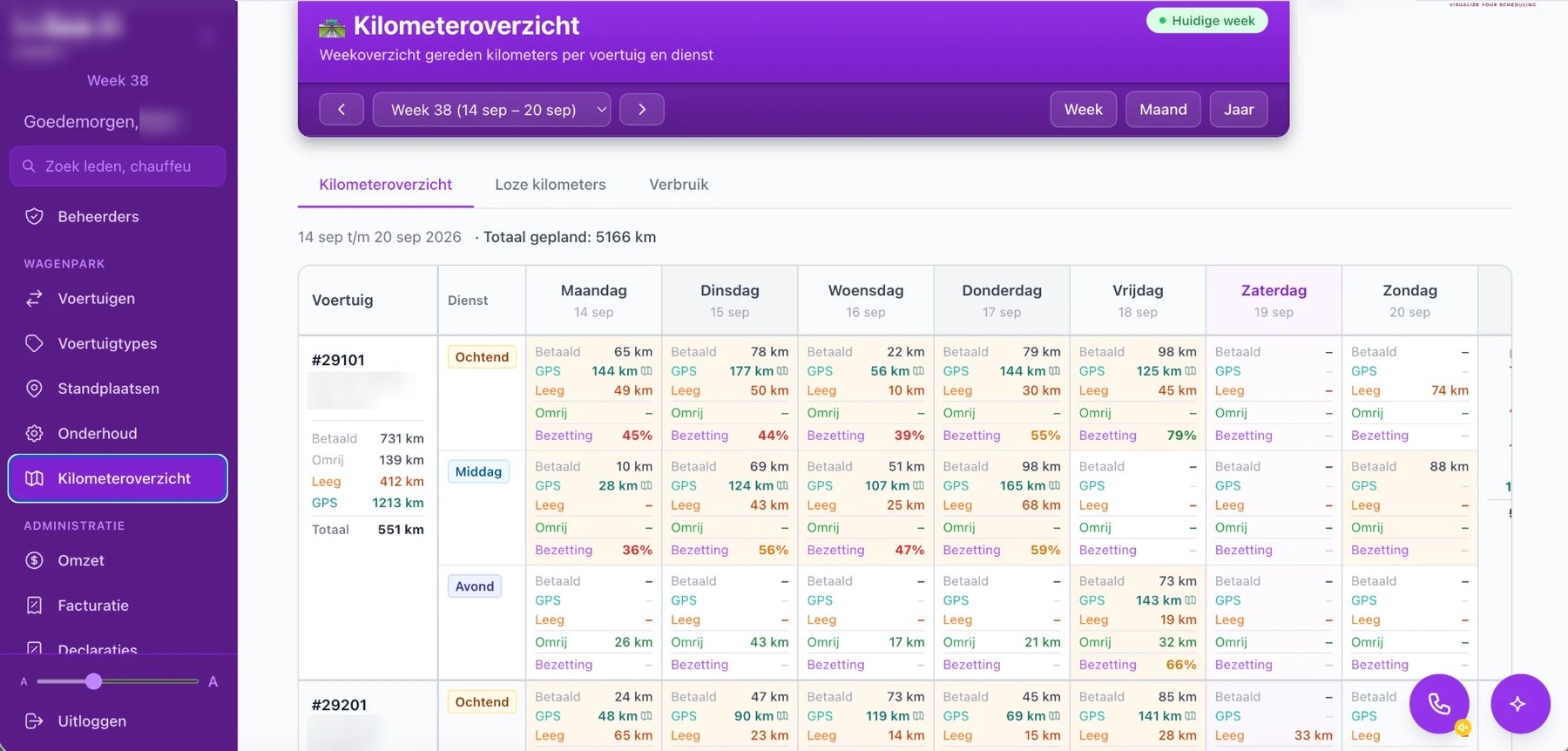Click the small A font size label
Viewport: 1568px width, 751px height.
[24, 682]
